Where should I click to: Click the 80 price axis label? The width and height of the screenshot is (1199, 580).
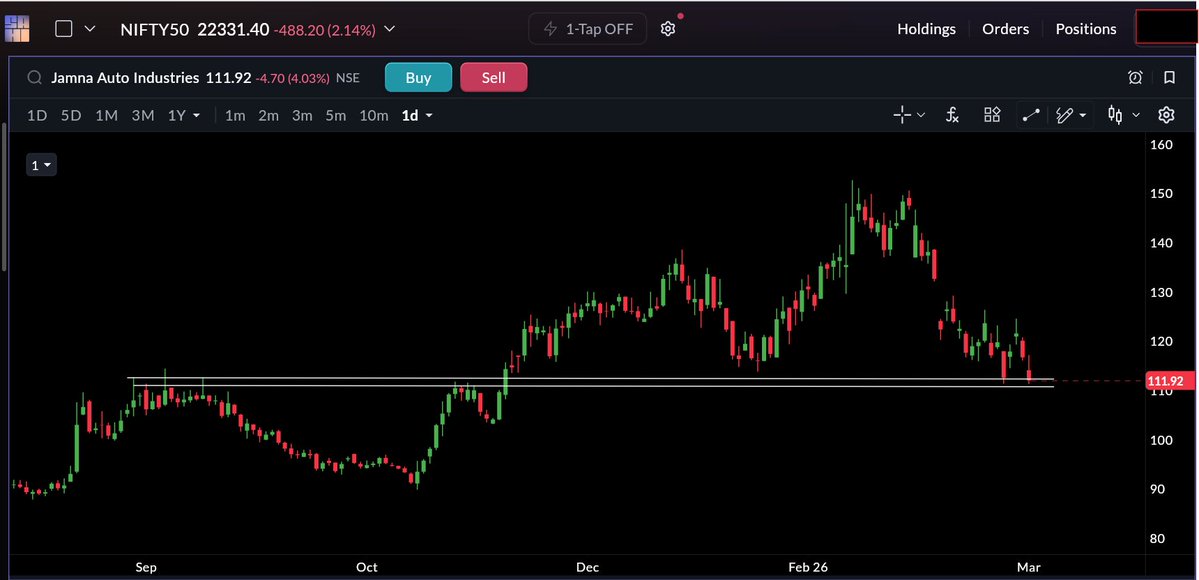coord(1159,539)
